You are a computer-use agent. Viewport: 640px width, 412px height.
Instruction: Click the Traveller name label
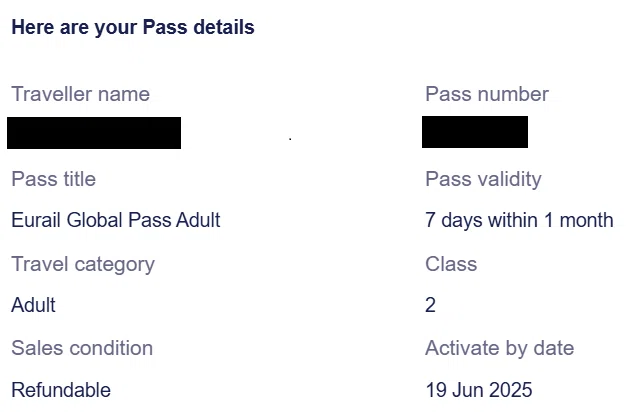click(80, 94)
